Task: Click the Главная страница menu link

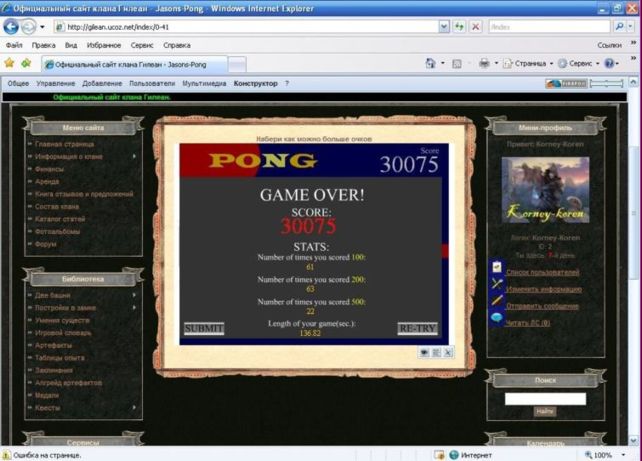Action: coord(64,144)
